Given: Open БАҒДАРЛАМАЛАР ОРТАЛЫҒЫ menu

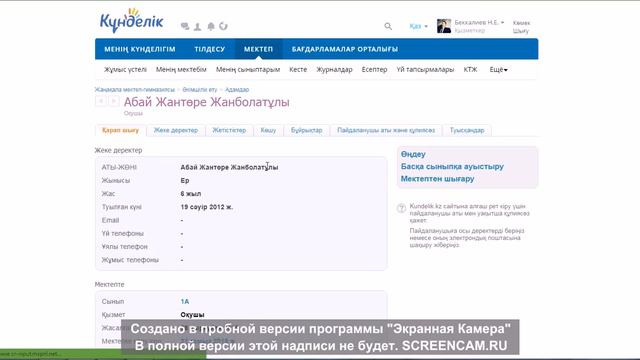Looking at the screenshot, I should [345, 49].
